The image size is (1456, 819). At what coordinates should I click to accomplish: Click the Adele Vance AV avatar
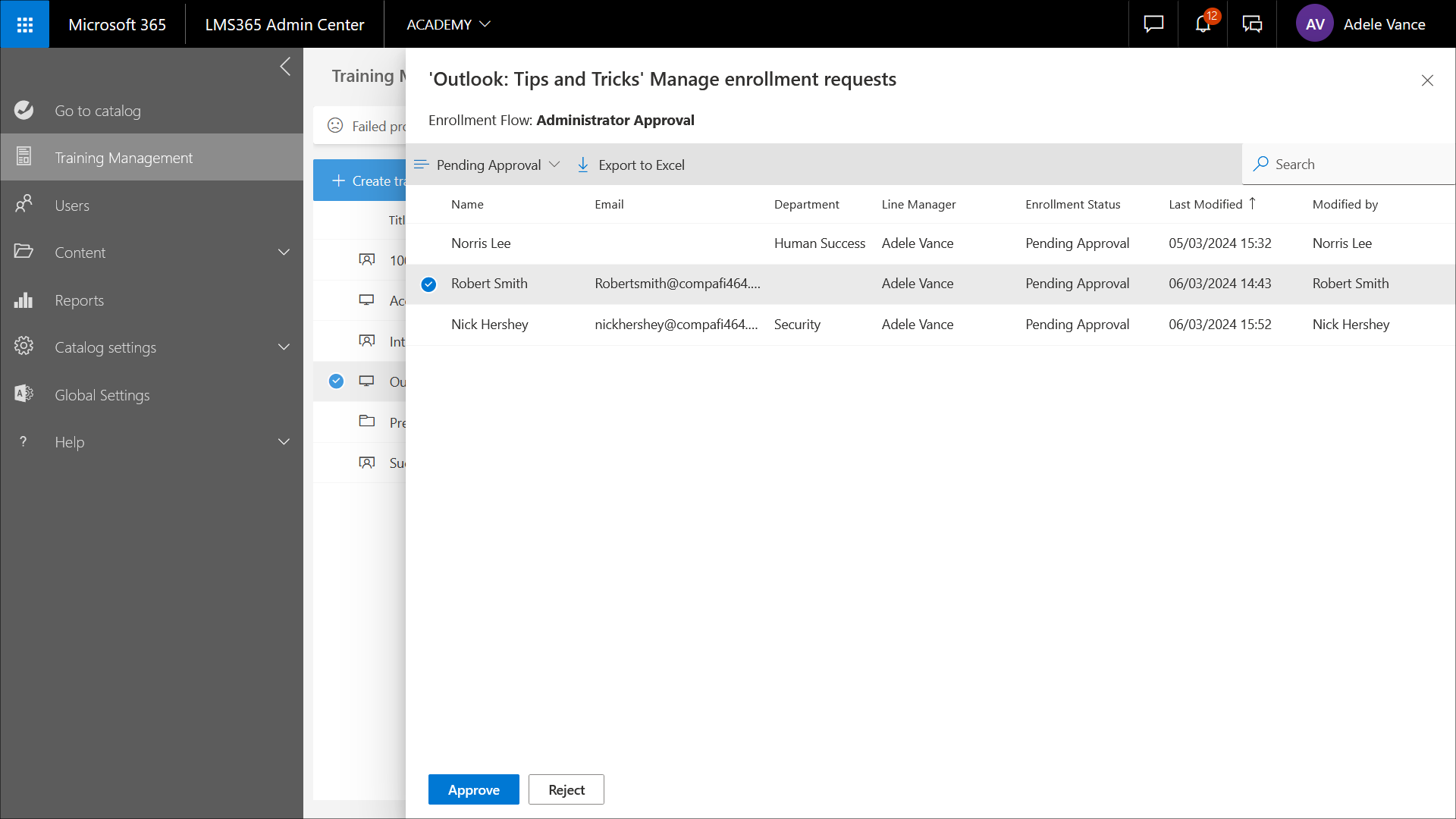1315,24
